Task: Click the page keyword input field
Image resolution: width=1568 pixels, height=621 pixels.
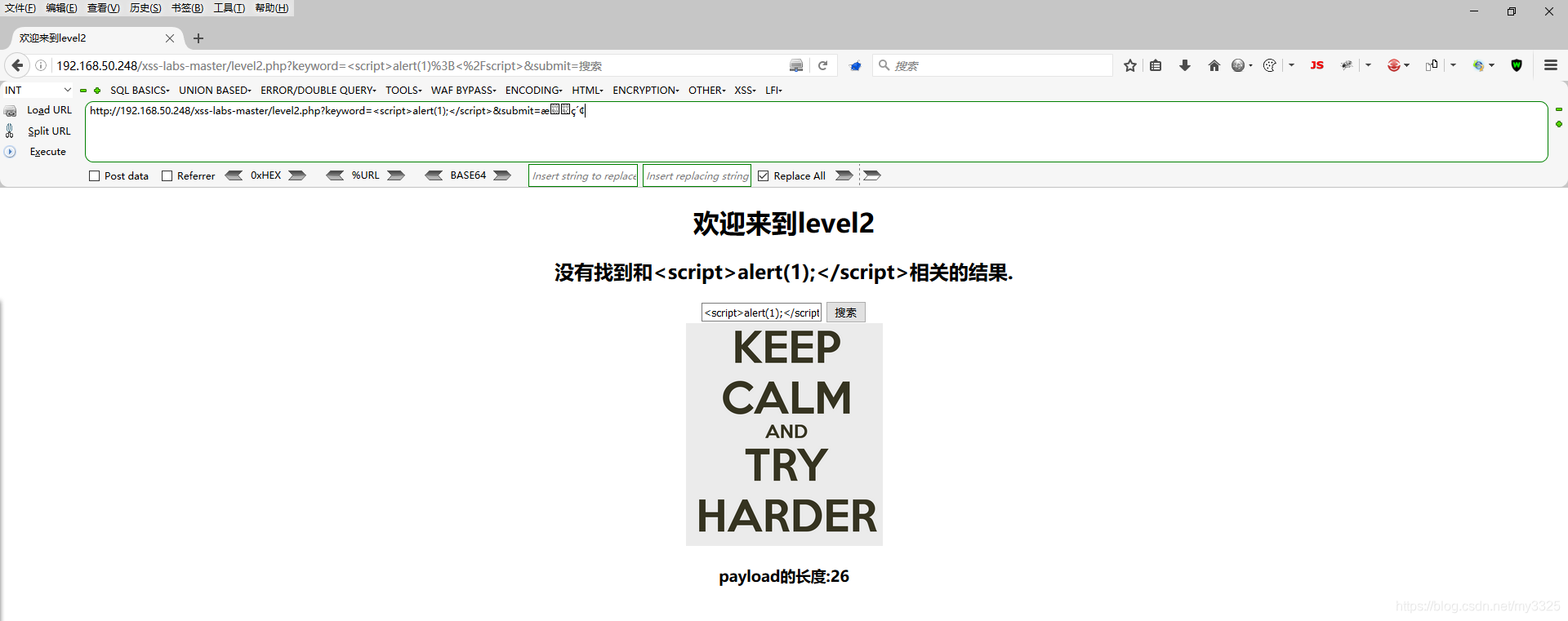Action: [x=761, y=313]
